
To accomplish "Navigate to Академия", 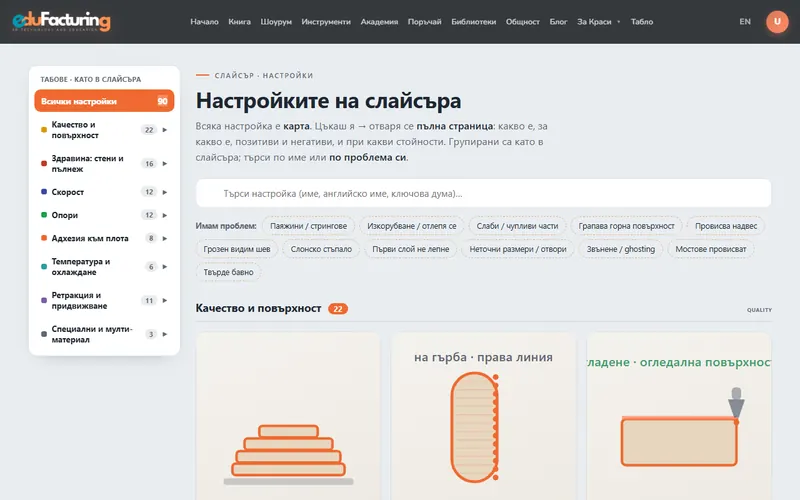I will pos(379,21).
